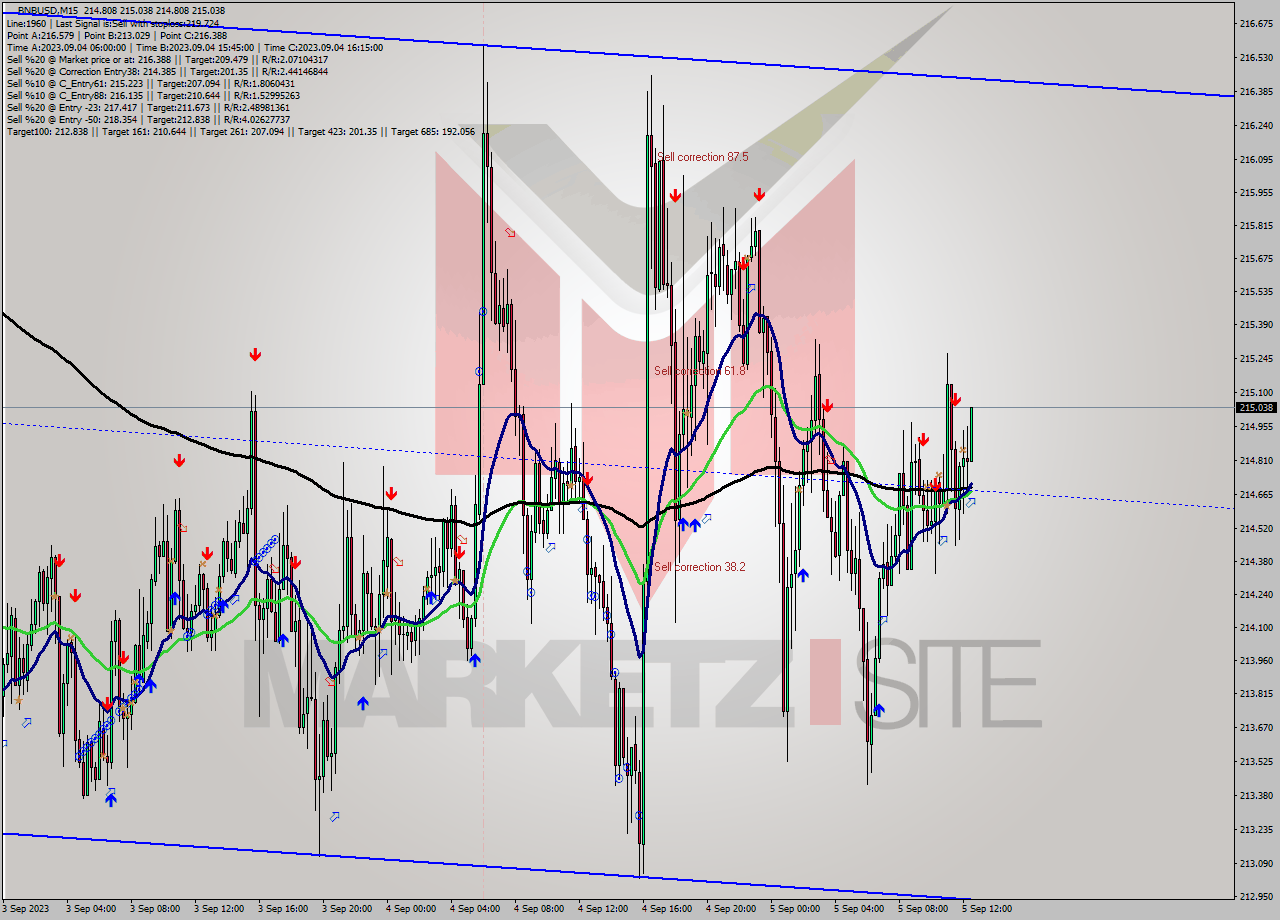1280x920 pixels.
Task: Click the 214.240 price axis label
Action: click(1255, 594)
